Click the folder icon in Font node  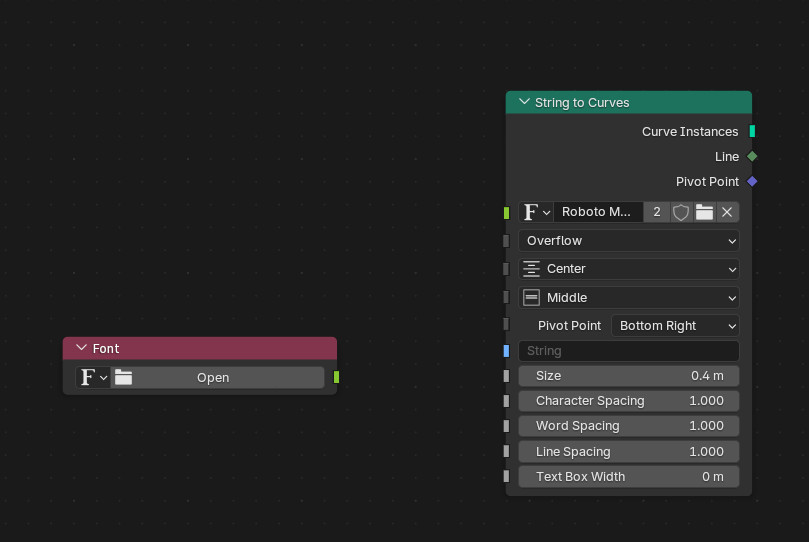point(123,377)
